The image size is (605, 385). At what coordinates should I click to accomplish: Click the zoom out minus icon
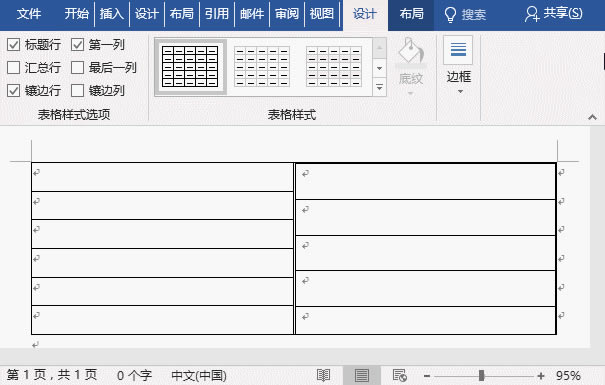(427, 375)
